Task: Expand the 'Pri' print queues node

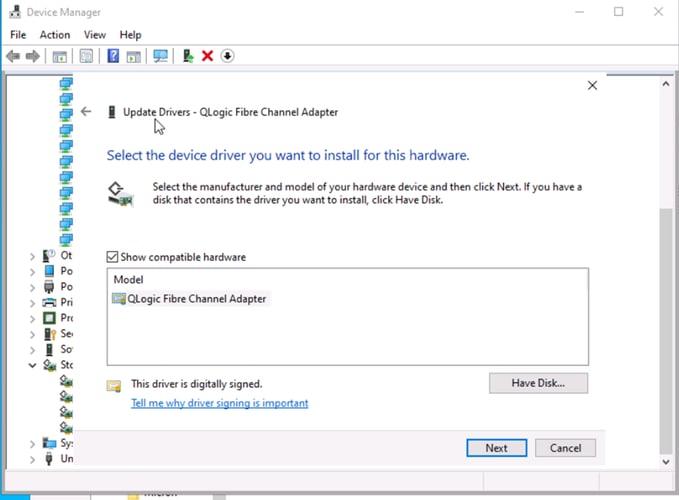Action: (32, 303)
